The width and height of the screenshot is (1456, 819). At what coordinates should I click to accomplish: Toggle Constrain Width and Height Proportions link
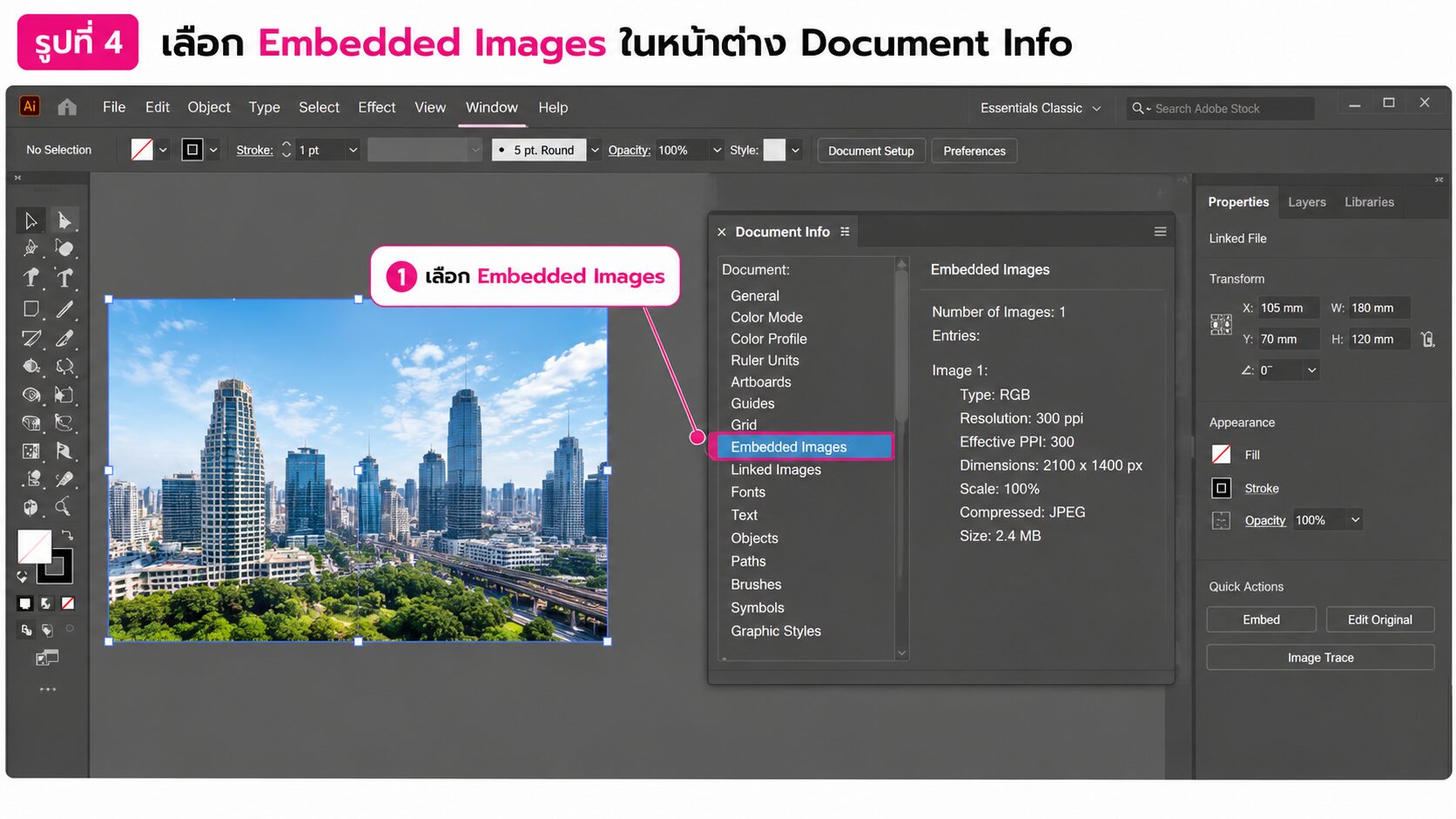pyautogui.click(x=1427, y=339)
